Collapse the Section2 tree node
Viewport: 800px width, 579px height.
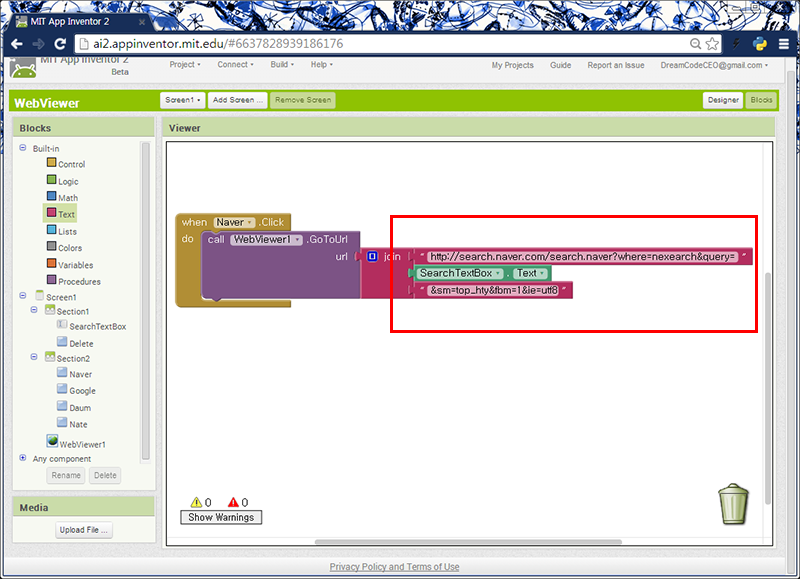34,357
